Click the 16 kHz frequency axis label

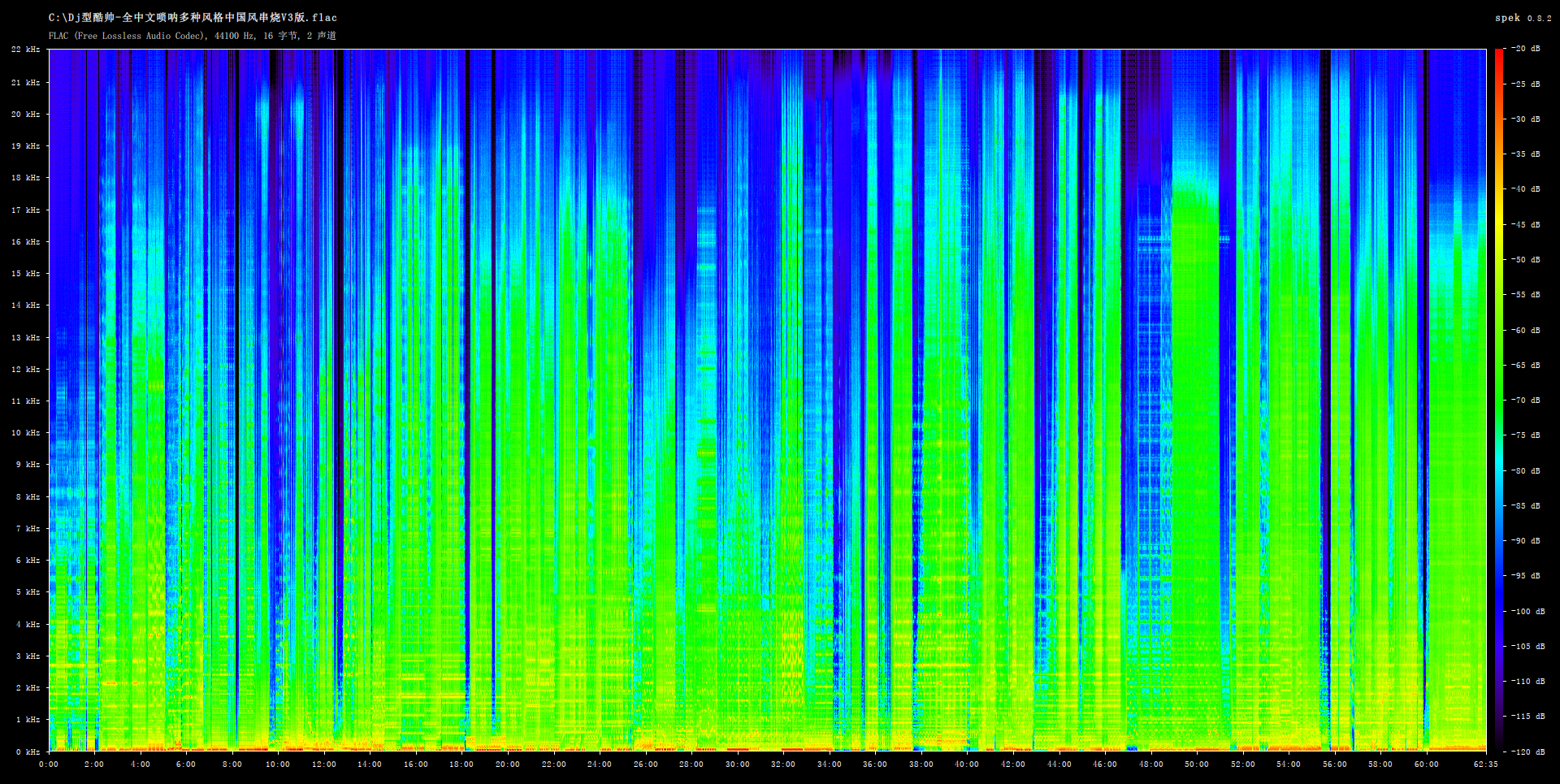(25, 242)
